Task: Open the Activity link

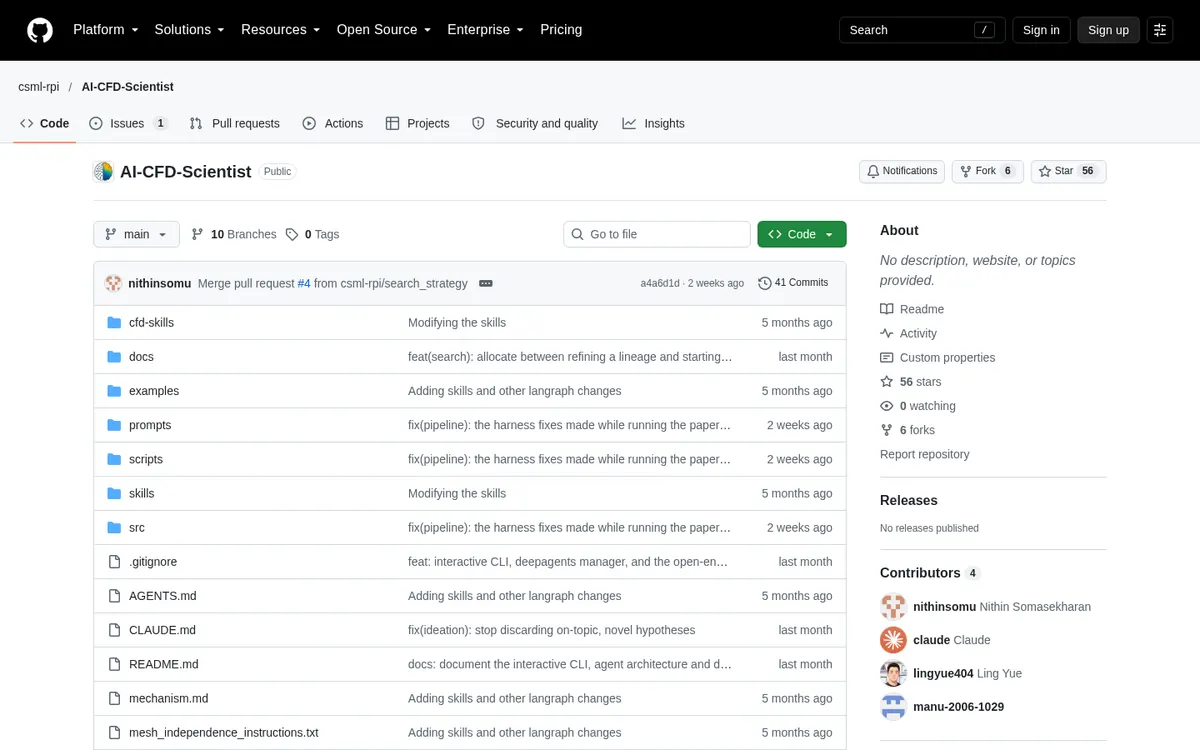Action: click(x=908, y=333)
